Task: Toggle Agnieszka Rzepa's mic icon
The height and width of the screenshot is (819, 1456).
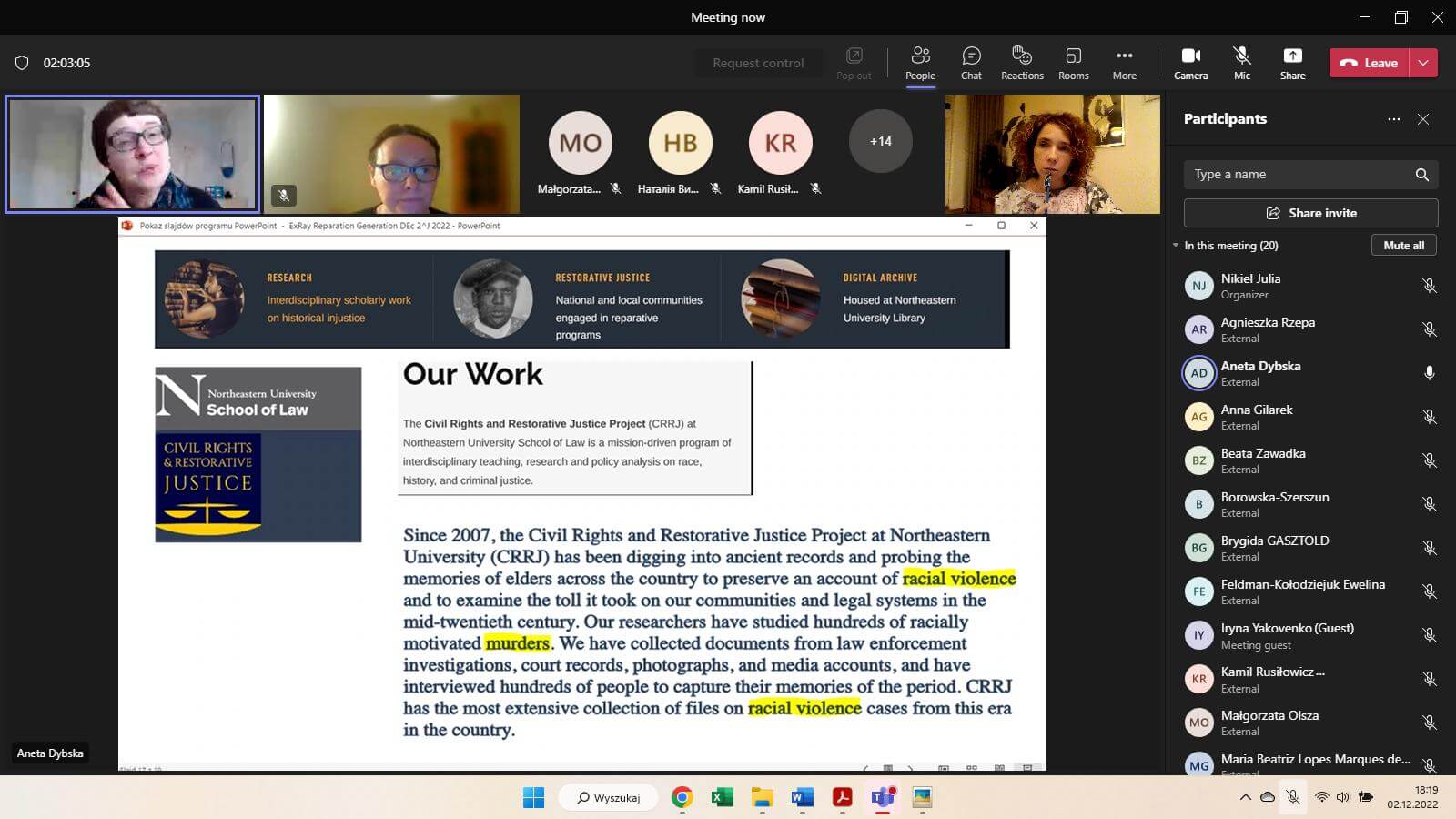Action: [x=1430, y=329]
